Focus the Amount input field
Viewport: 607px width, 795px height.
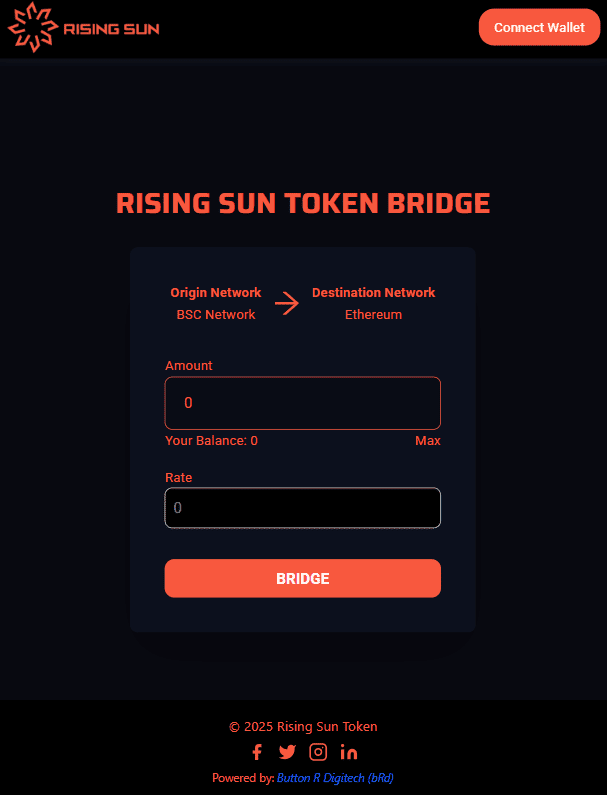(302, 403)
